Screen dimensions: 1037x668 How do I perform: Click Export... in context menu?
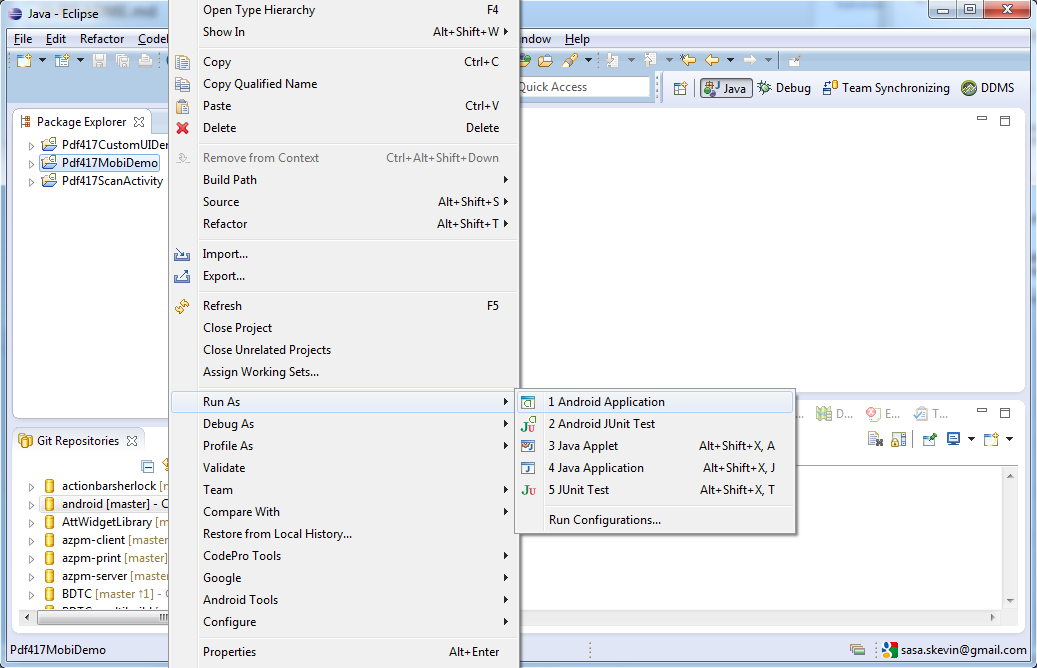pyautogui.click(x=343, y=276)
